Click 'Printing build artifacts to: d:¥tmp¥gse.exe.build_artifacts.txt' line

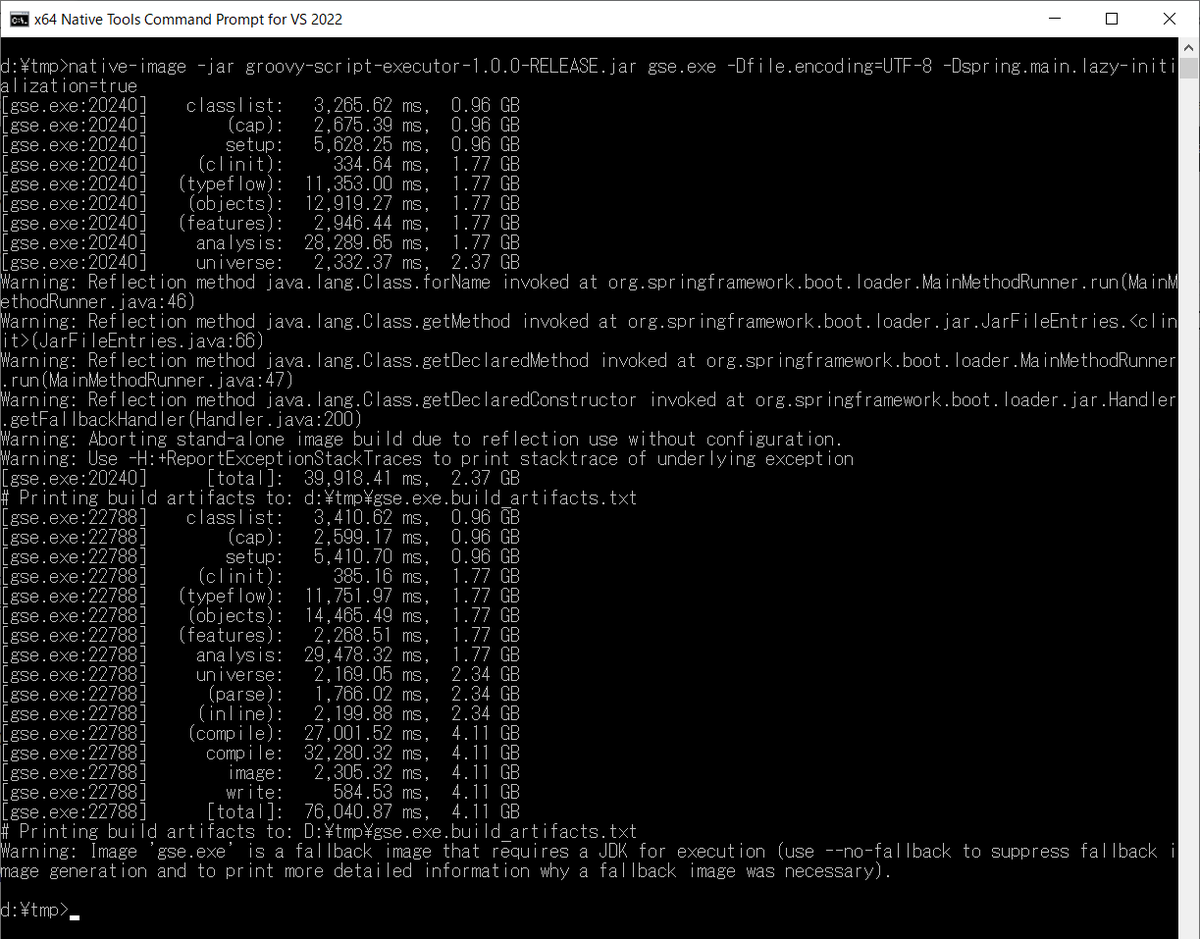tap(319, 498)
